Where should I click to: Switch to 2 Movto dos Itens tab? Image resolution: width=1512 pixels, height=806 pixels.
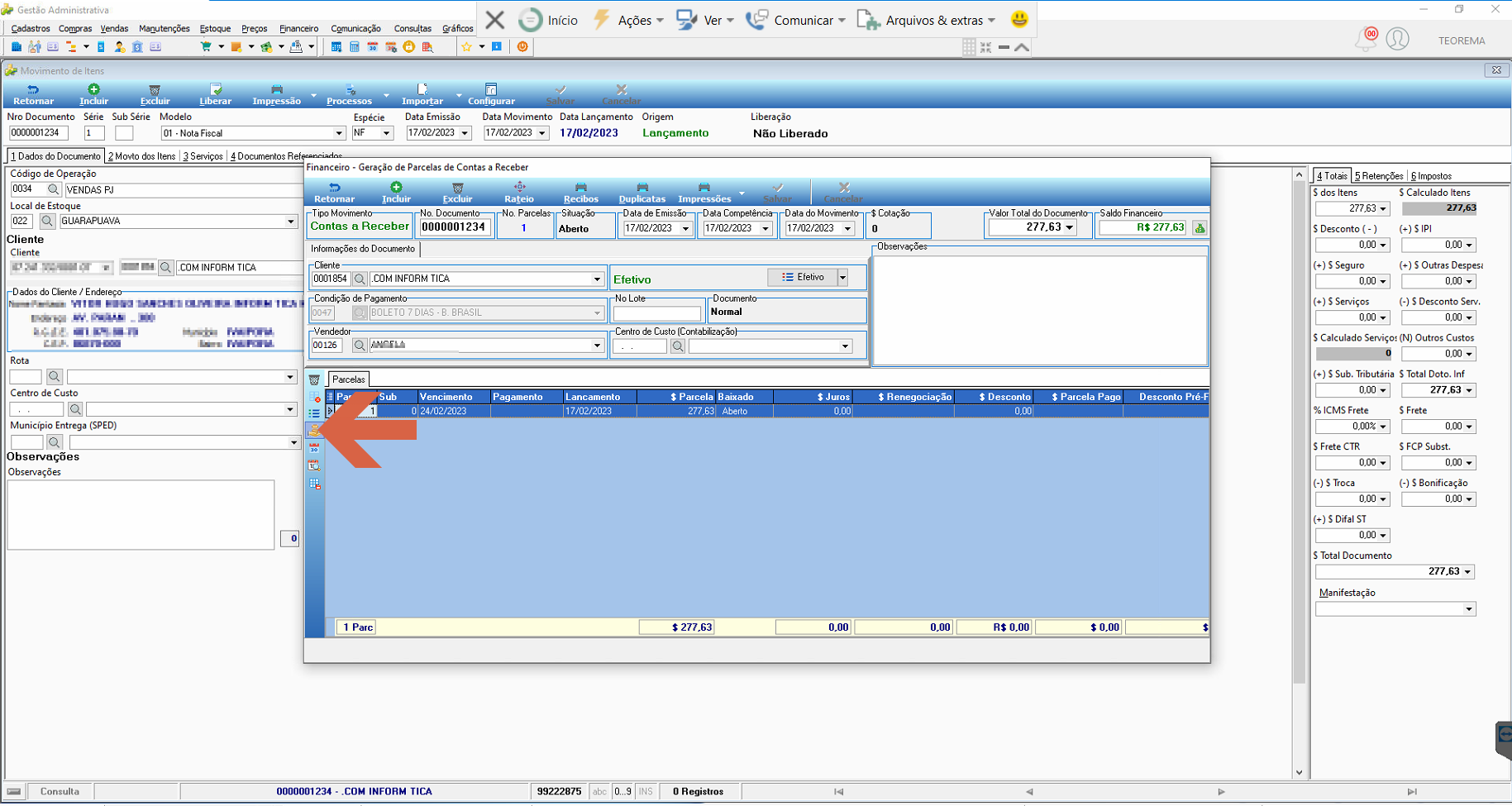tap(142, 156)
